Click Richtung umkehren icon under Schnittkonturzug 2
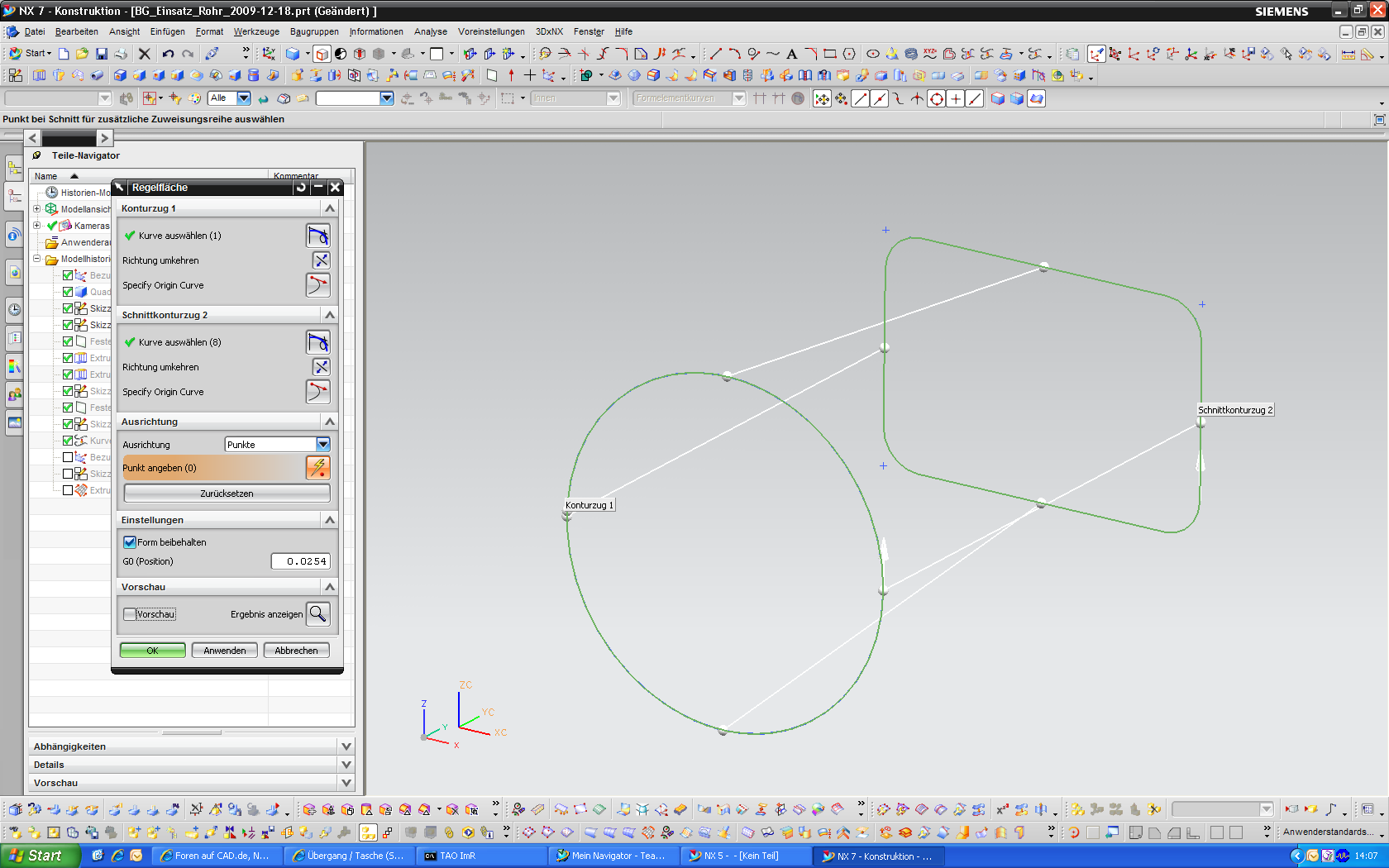 click(x=321, y=367)
